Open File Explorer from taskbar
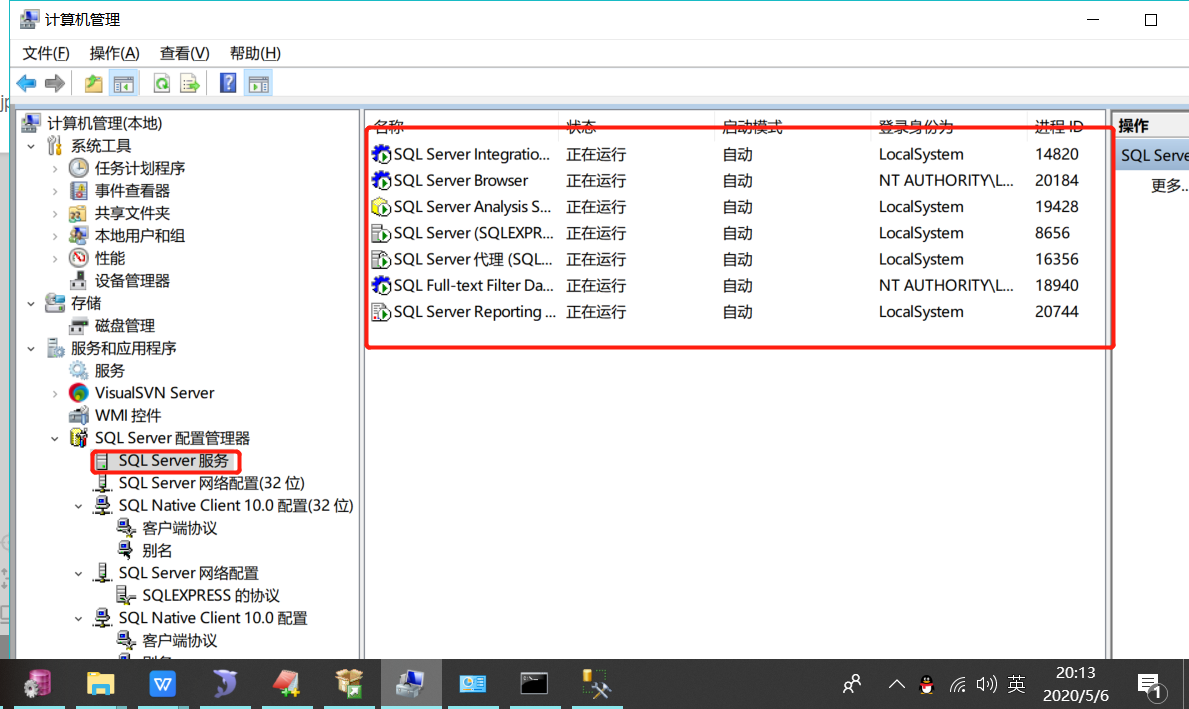The width and height of the screenshot is (1189, 709). pyautogui.click(x=100, y=684)
